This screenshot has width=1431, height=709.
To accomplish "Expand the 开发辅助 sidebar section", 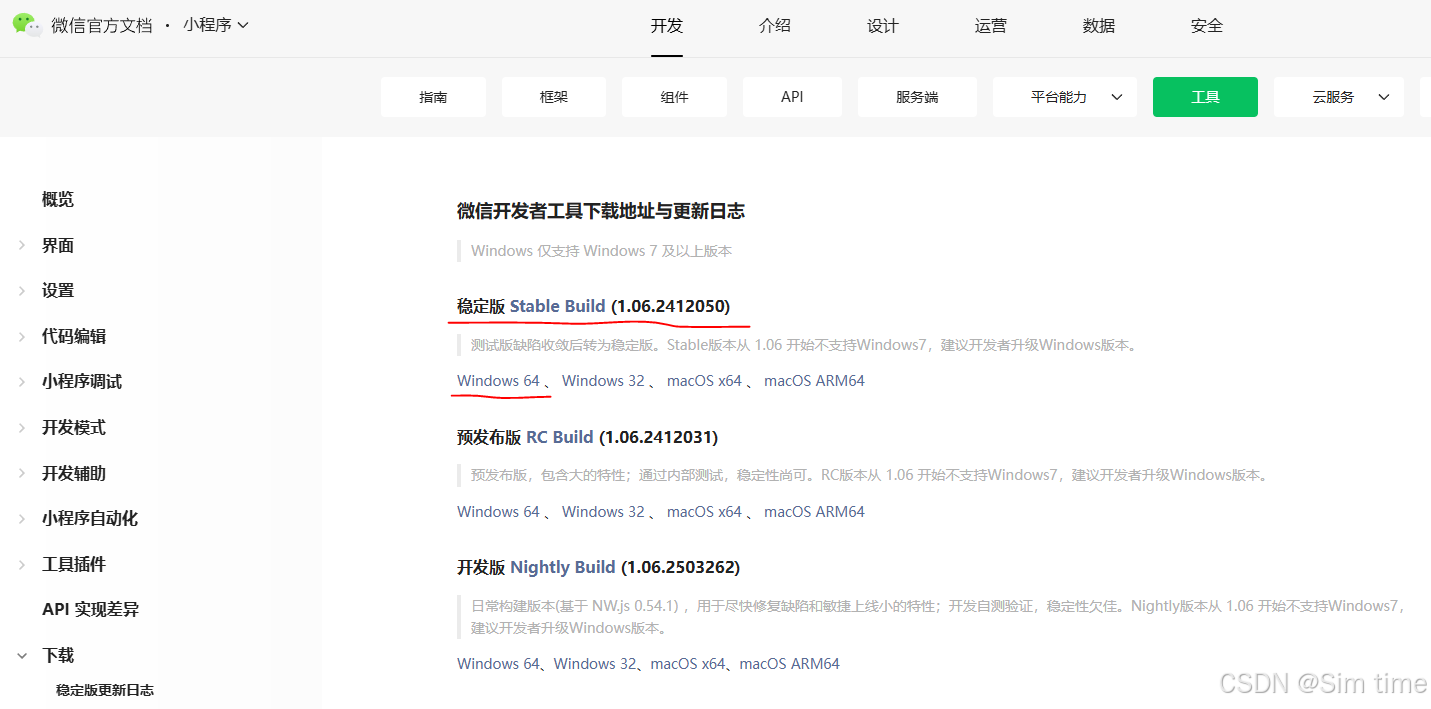I will (x=74, y=474).
